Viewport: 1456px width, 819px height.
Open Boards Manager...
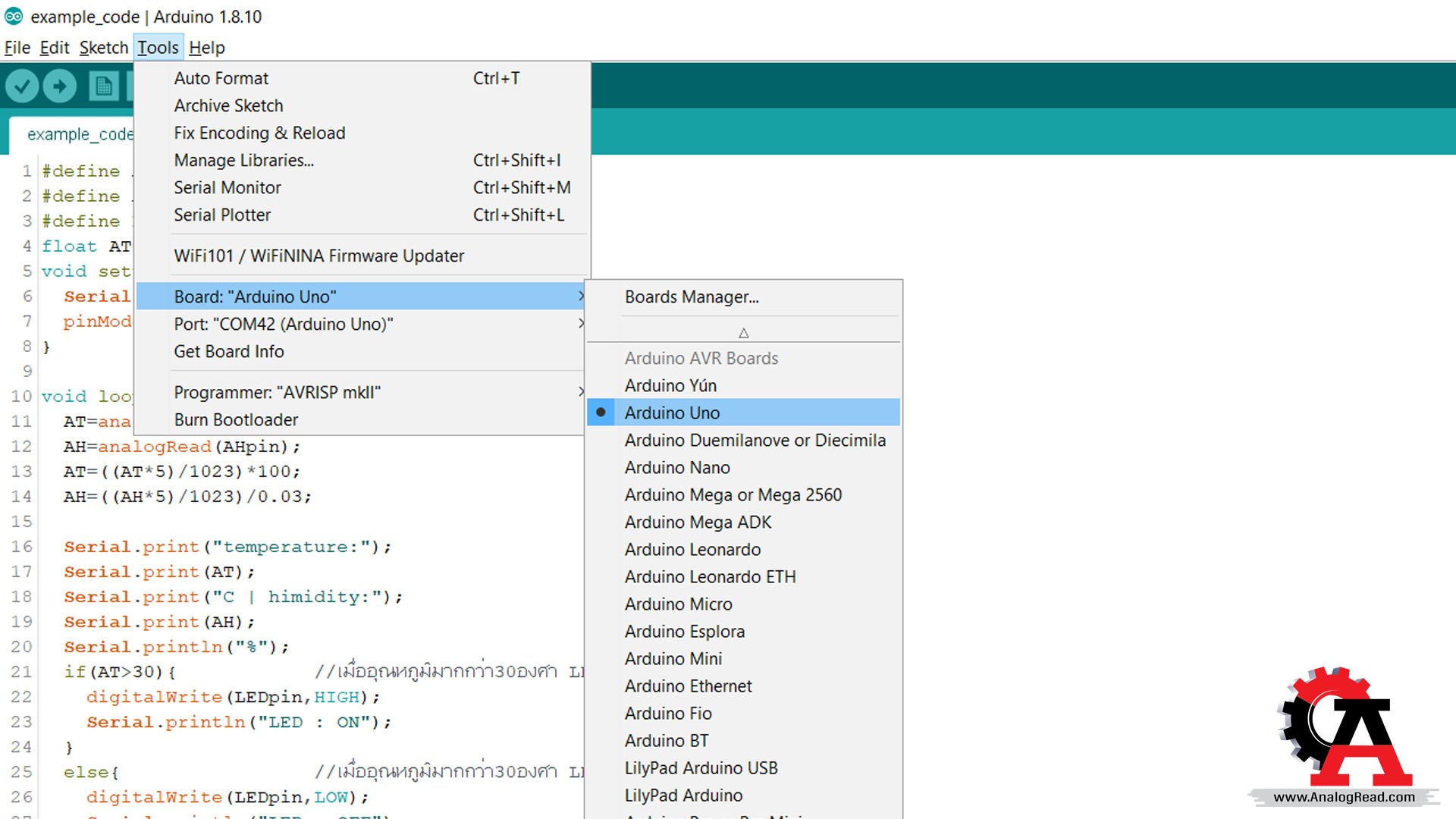(743, 297)
